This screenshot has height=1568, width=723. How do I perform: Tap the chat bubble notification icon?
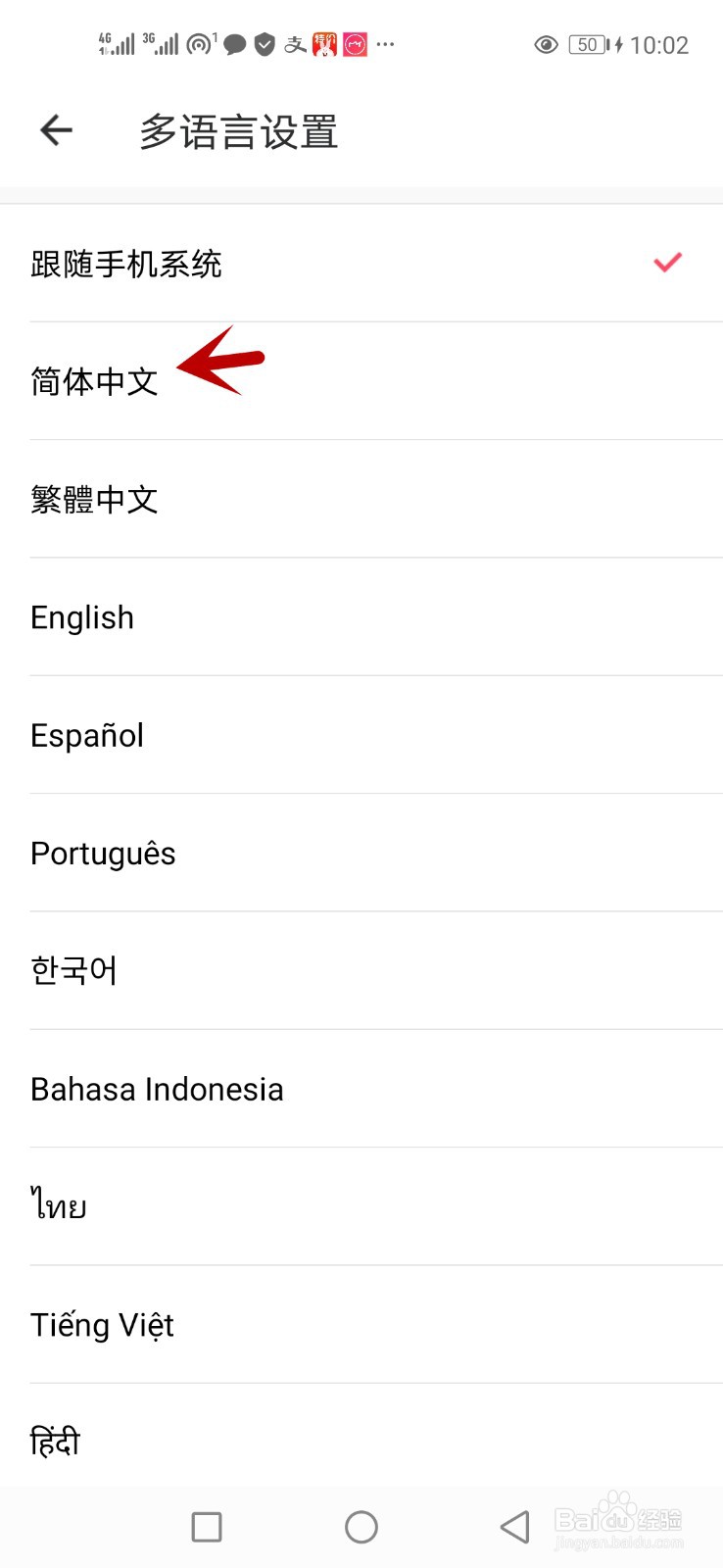(235, 45)
